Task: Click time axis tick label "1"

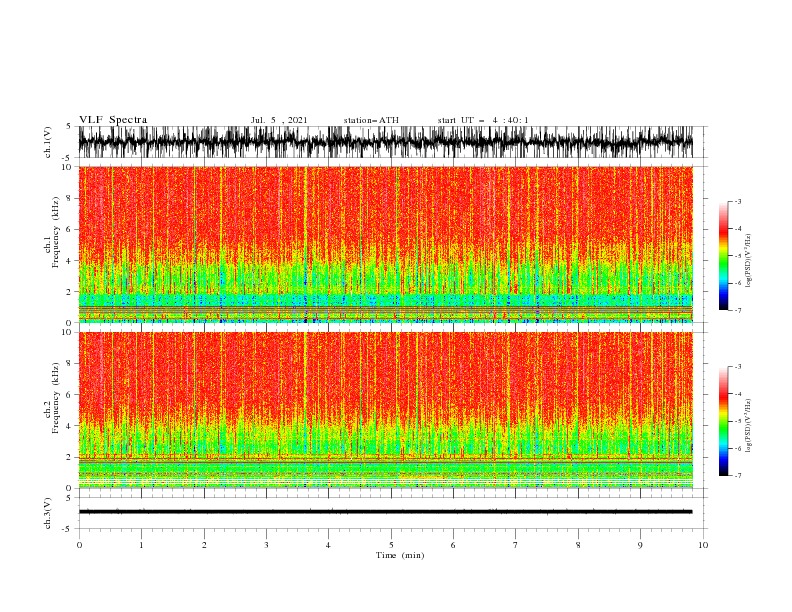Action: pos(141,545)
